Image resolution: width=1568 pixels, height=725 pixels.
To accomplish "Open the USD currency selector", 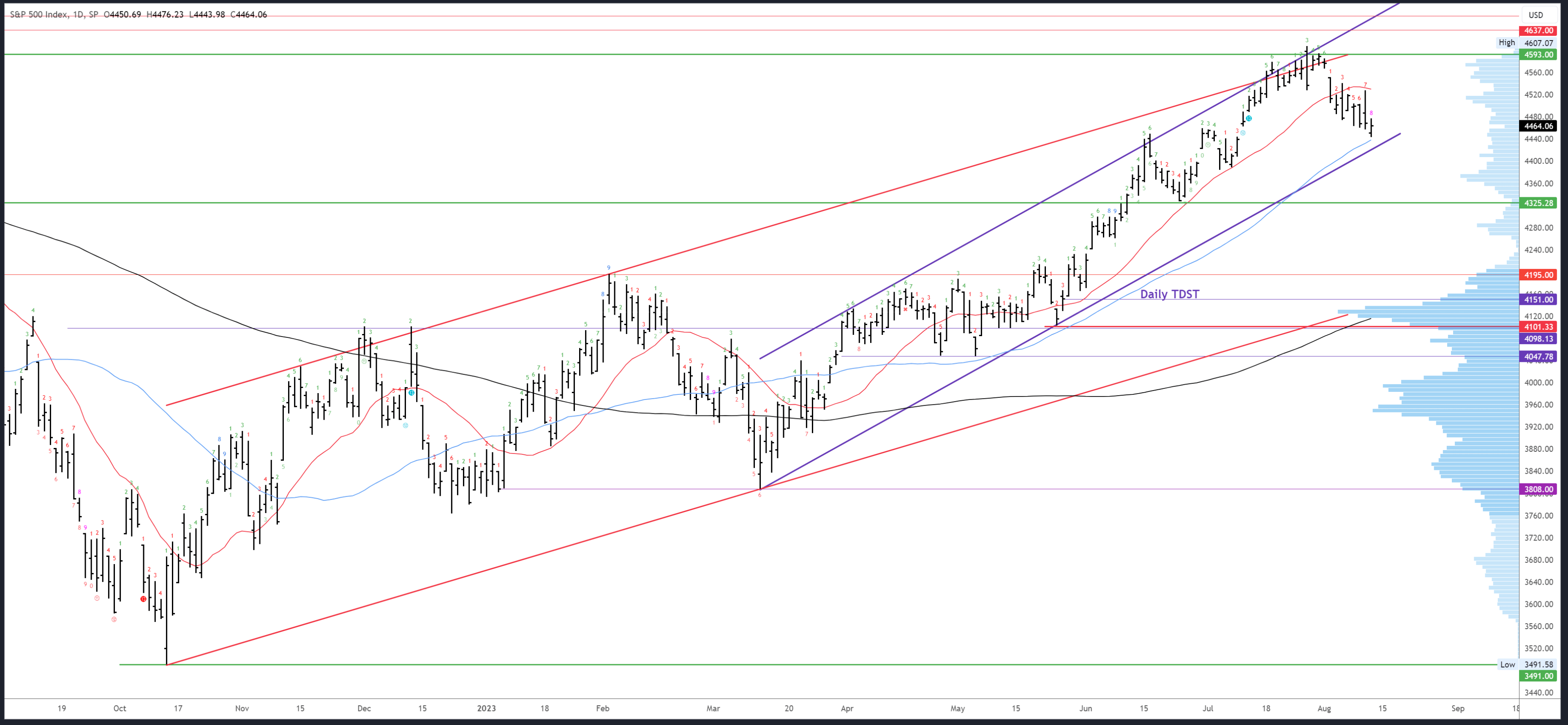I will 1535,15.
